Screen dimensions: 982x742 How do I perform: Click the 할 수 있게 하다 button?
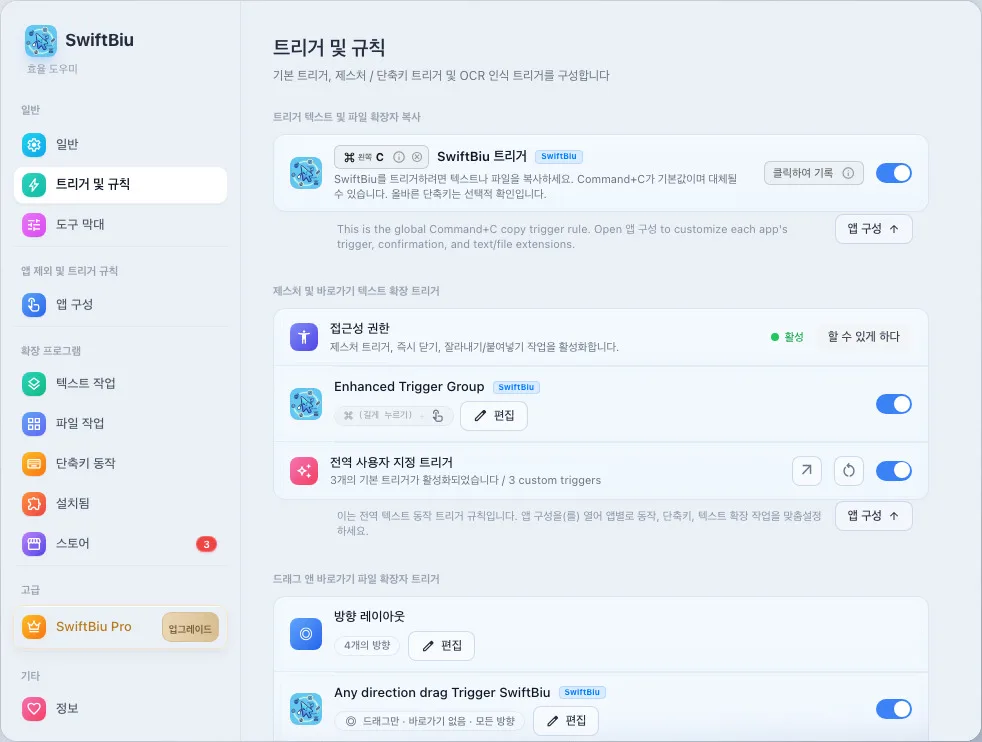tap(864, 337)
